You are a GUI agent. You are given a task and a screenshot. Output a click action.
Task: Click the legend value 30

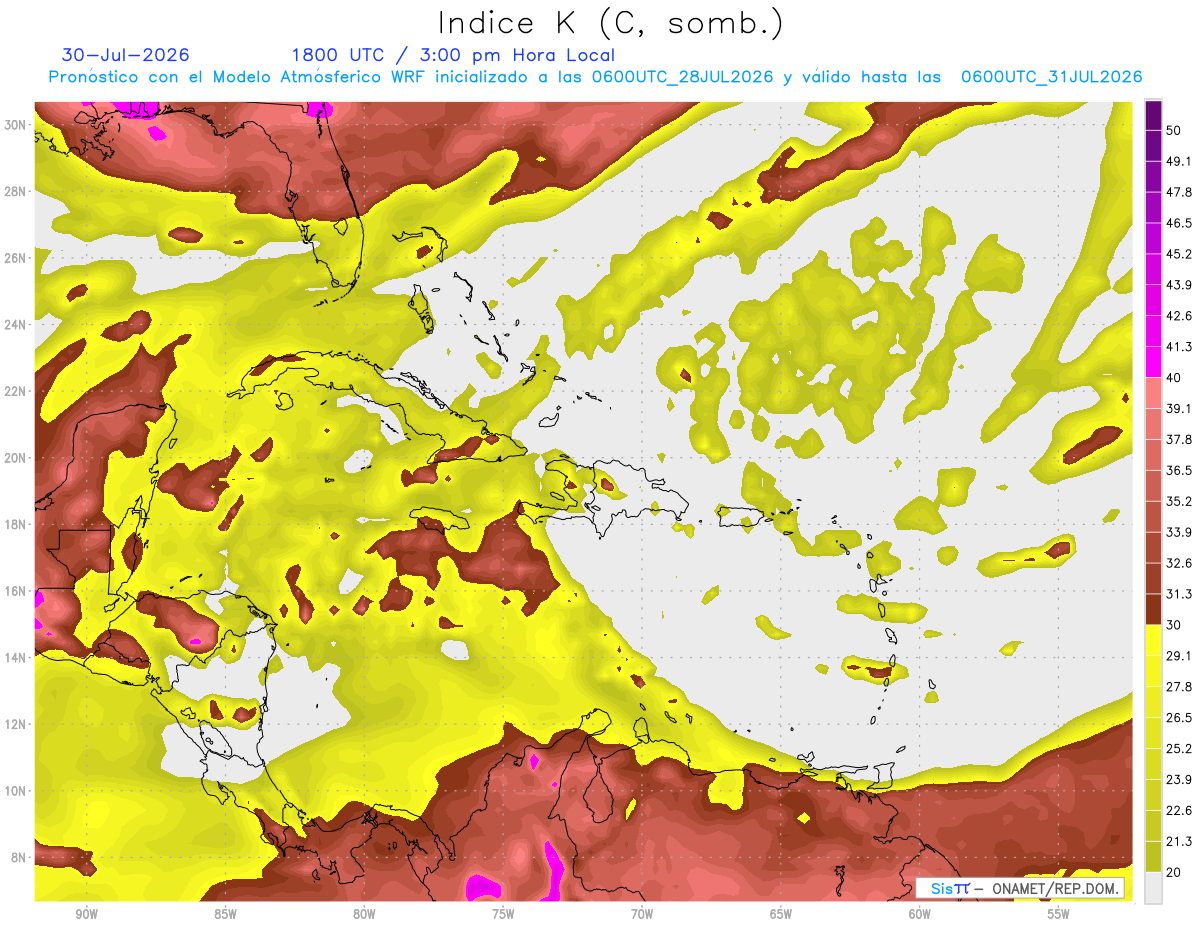pyautogui.click(x=1175, y=624)
